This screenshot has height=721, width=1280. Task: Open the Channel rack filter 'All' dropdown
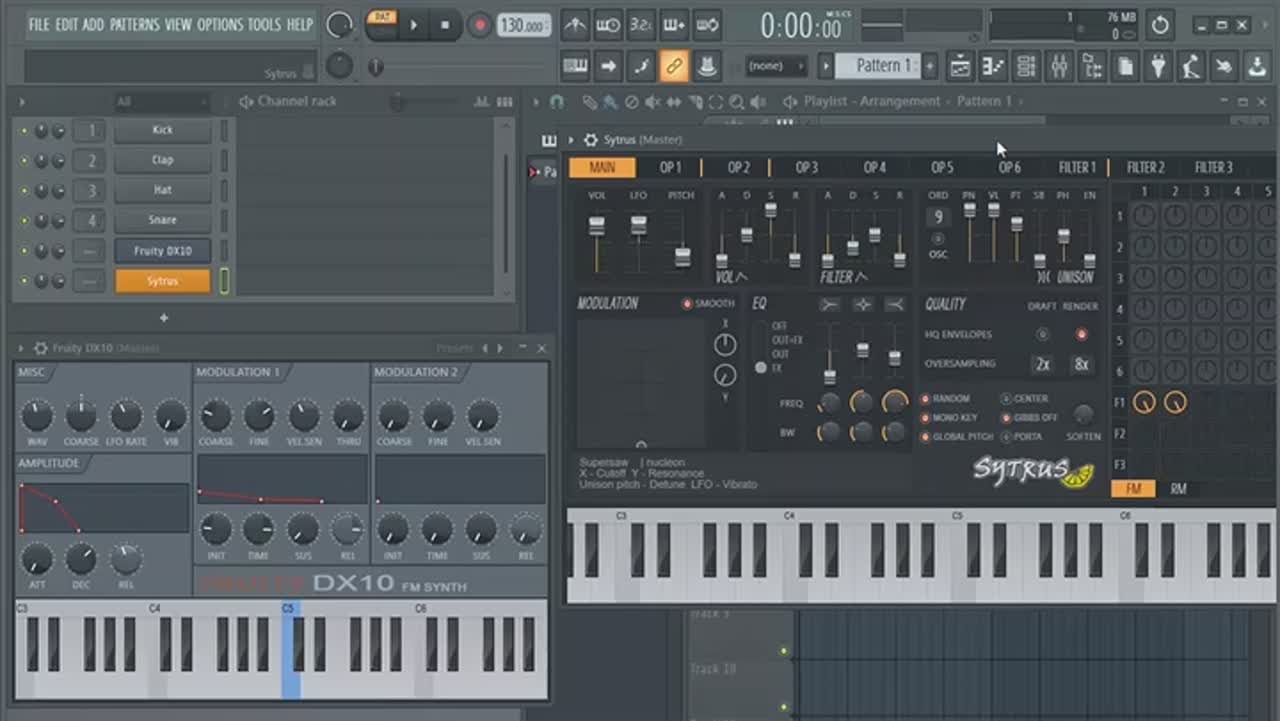click(x=160, y=102)
